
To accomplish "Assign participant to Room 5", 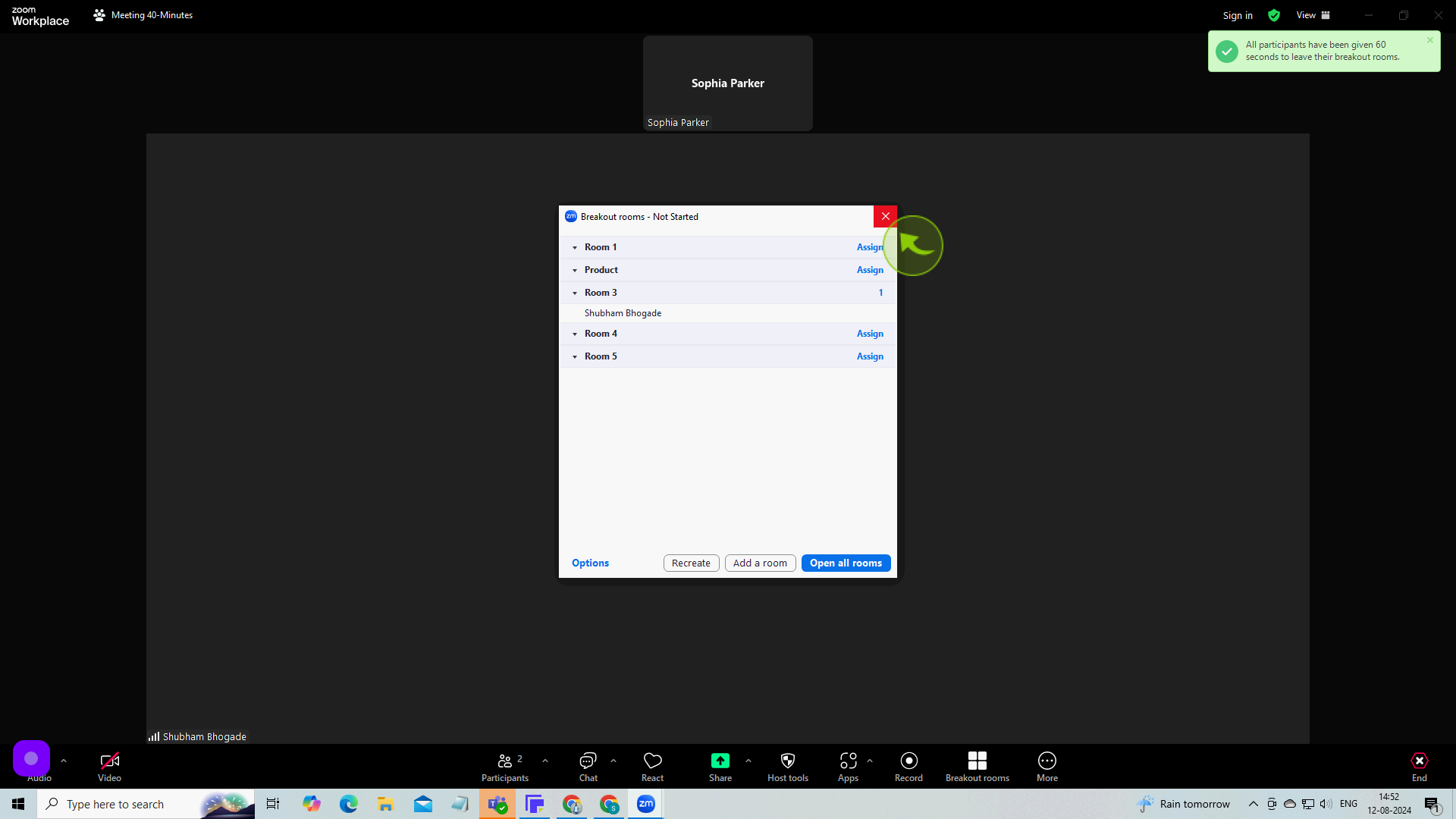I will pos(870,356).
